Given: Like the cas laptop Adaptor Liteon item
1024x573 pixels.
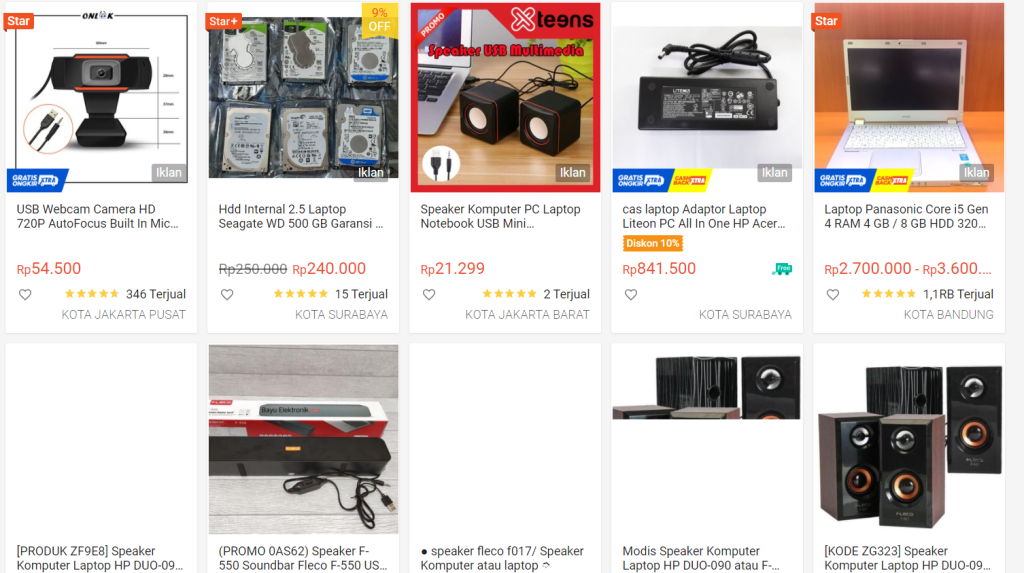Looking at the screenshot, I should point(630,295).
